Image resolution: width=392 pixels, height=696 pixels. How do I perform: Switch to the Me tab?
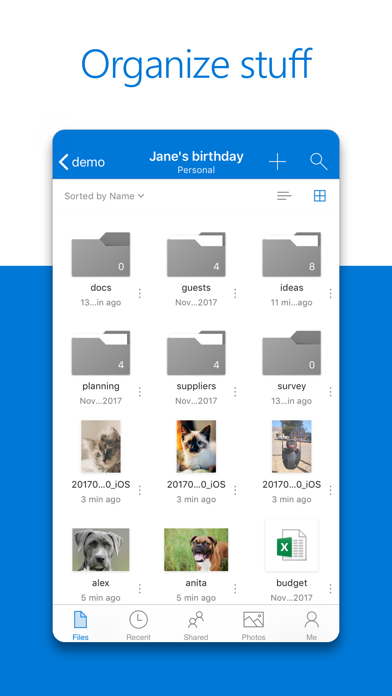[x=312, y=625]
